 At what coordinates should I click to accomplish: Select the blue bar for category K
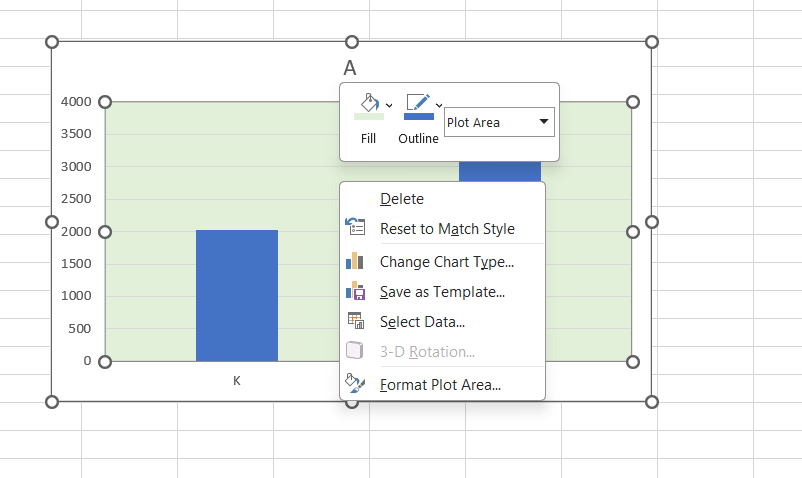pyautogui.click(x=237, y=295)
